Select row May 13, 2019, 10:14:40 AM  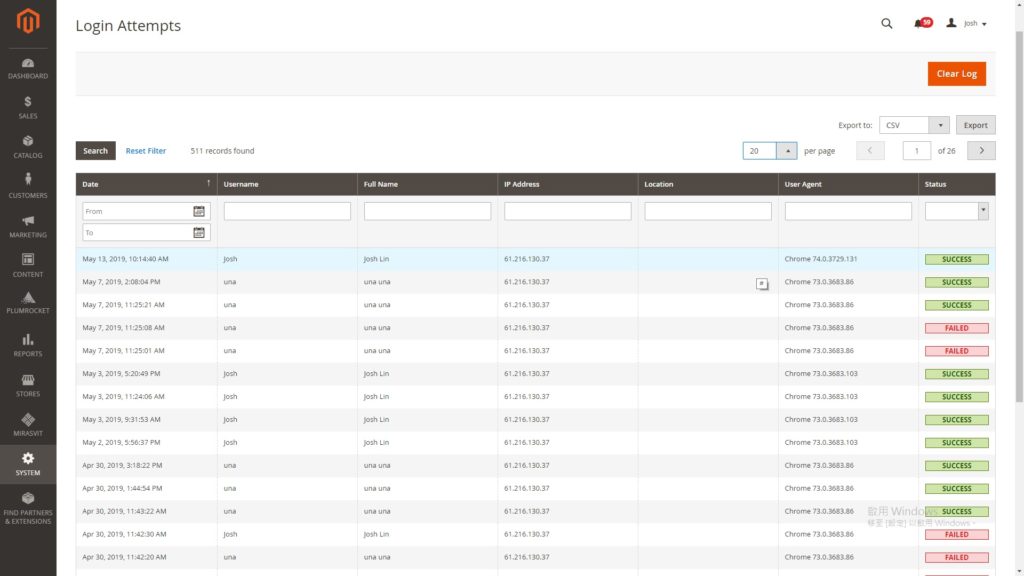tap(536, 259)
